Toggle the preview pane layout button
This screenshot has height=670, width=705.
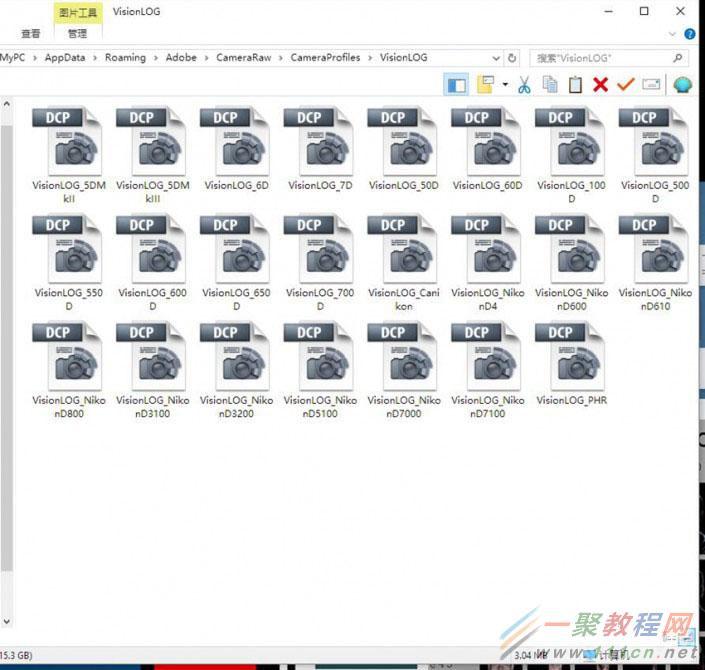[456, 85]
